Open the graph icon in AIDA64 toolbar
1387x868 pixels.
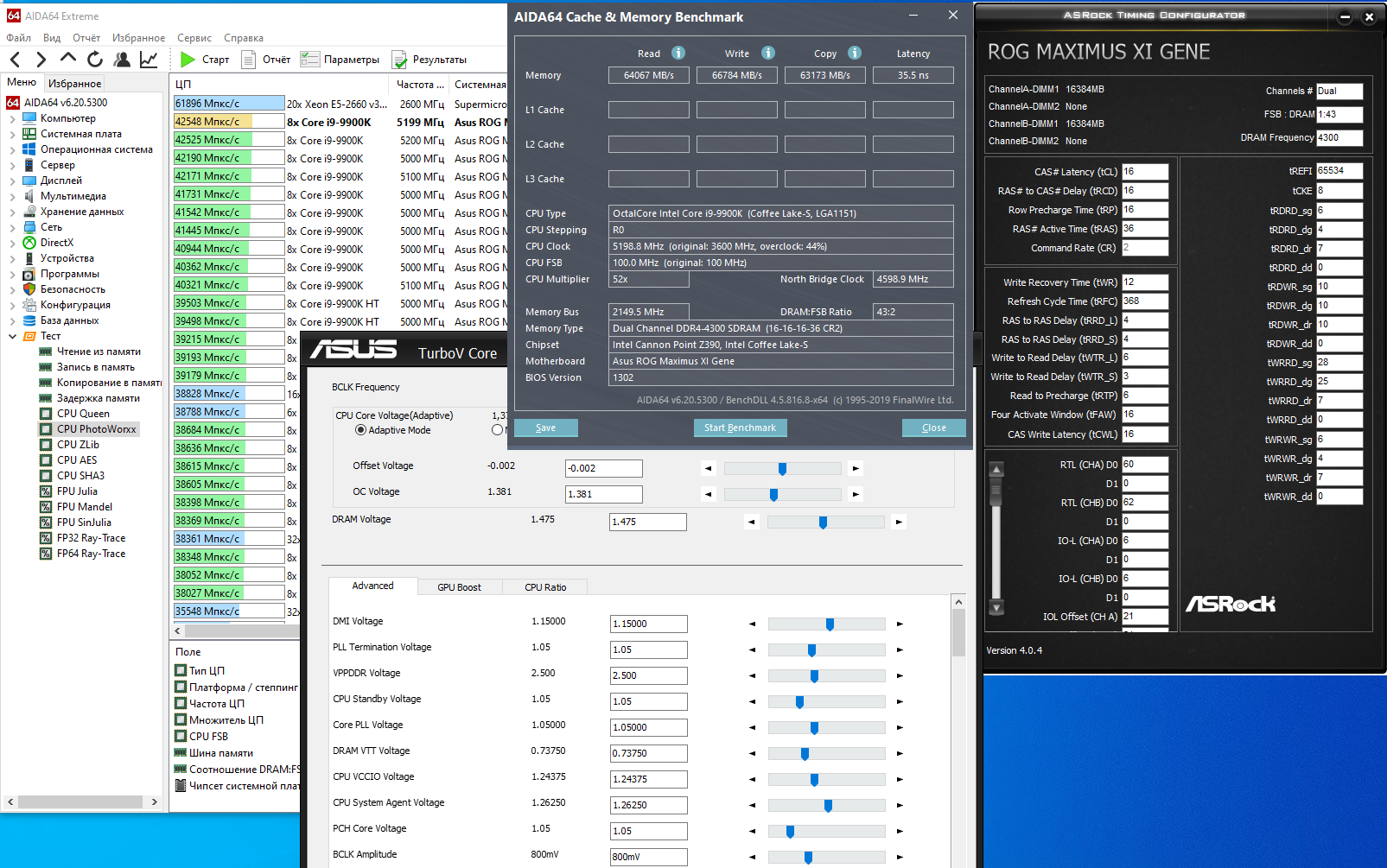[x=149, y=60]
